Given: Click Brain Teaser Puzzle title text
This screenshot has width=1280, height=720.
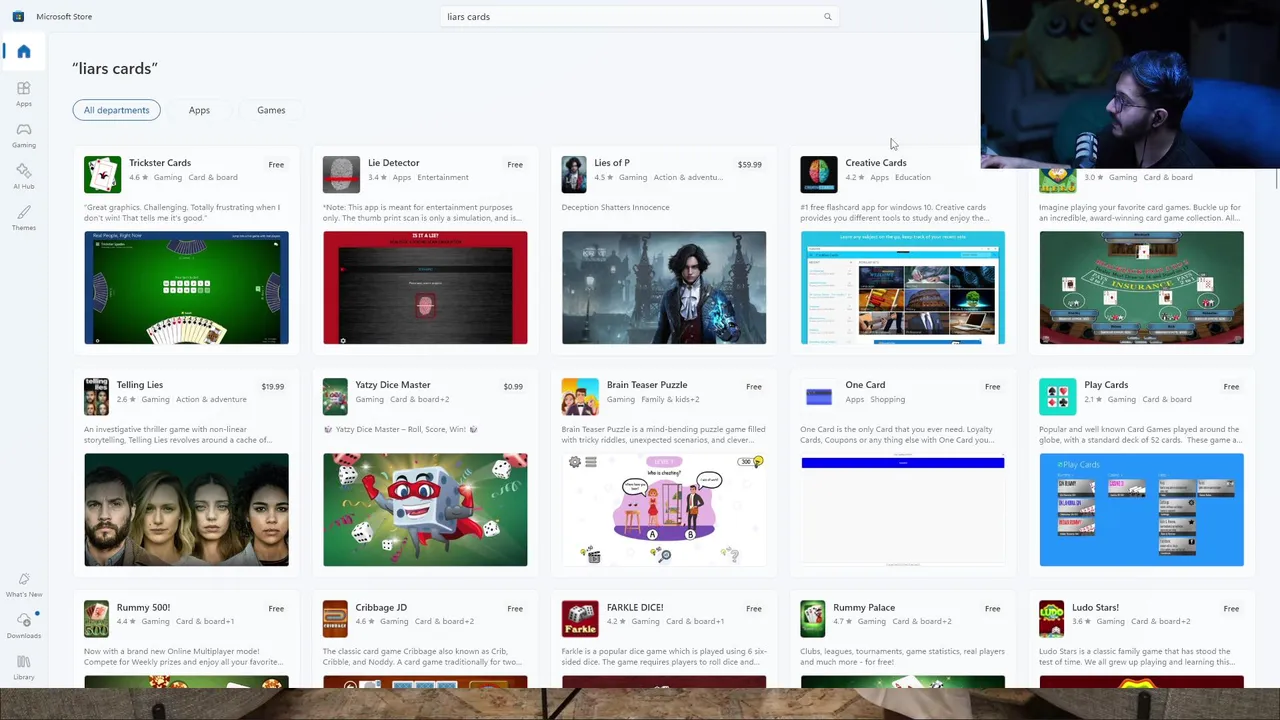Looking at the screenshot, I should (x=647, y=385).
